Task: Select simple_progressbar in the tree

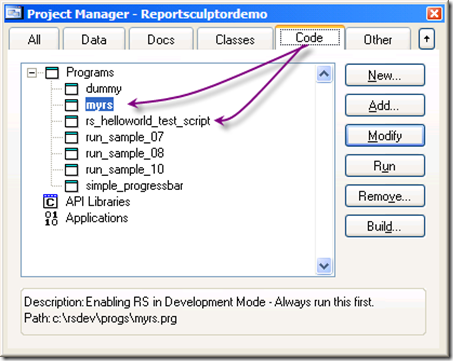Action: tap(134, 186)
